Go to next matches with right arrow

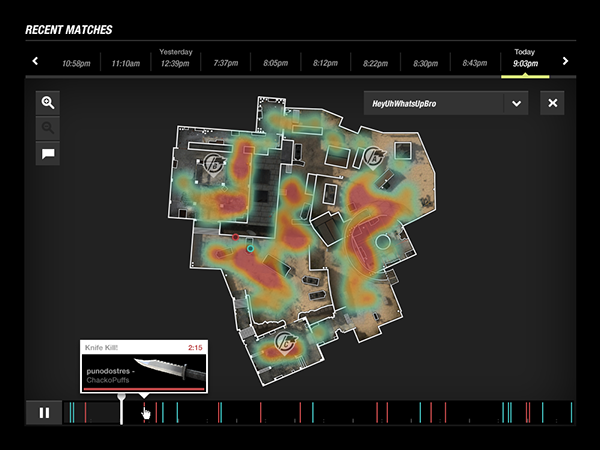[566, 61]
